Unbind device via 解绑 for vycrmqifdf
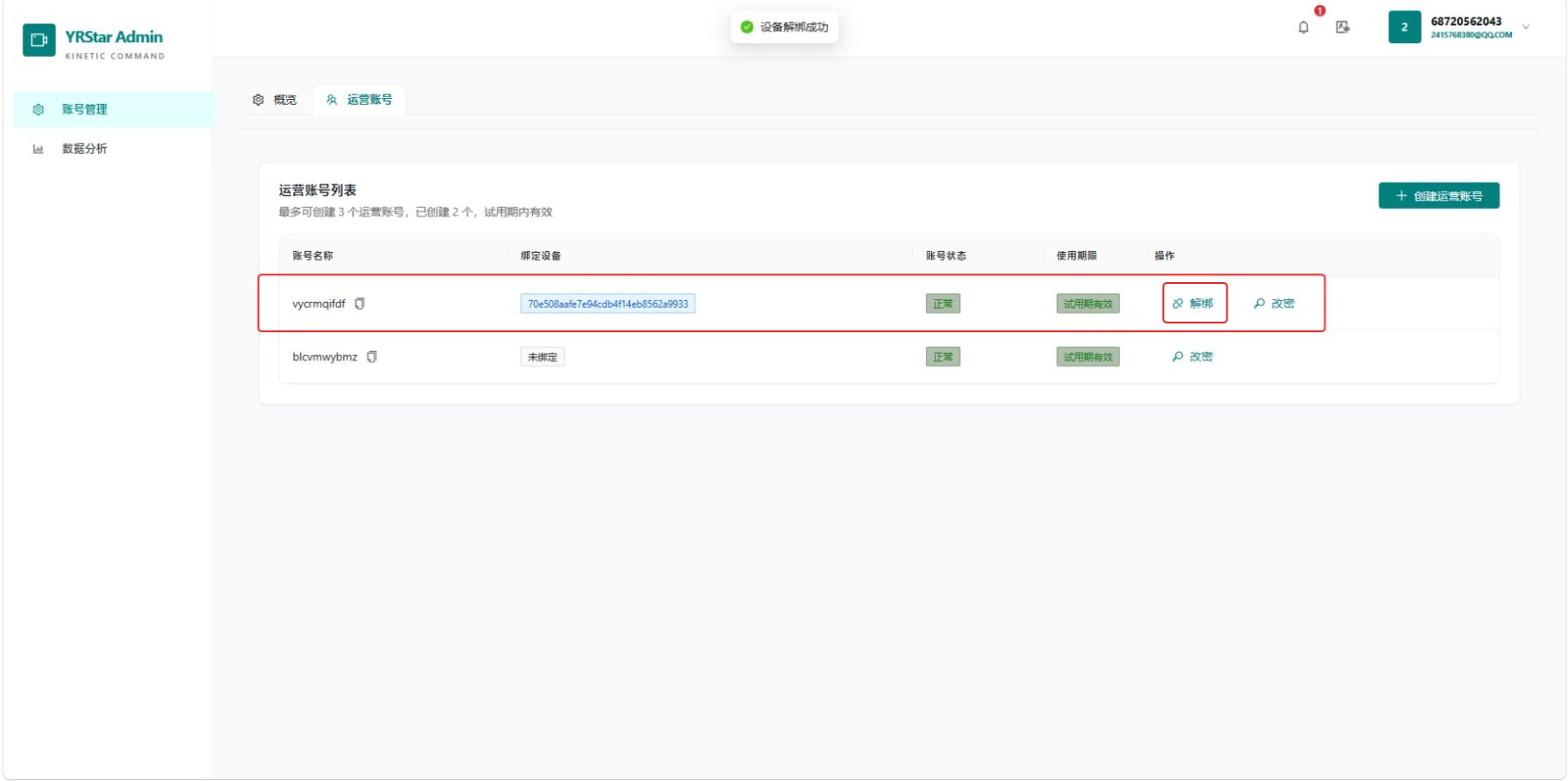Image resolution: width=1568 pixels, height=781 pixels. pyautogui.click(x=1193, y=304)
